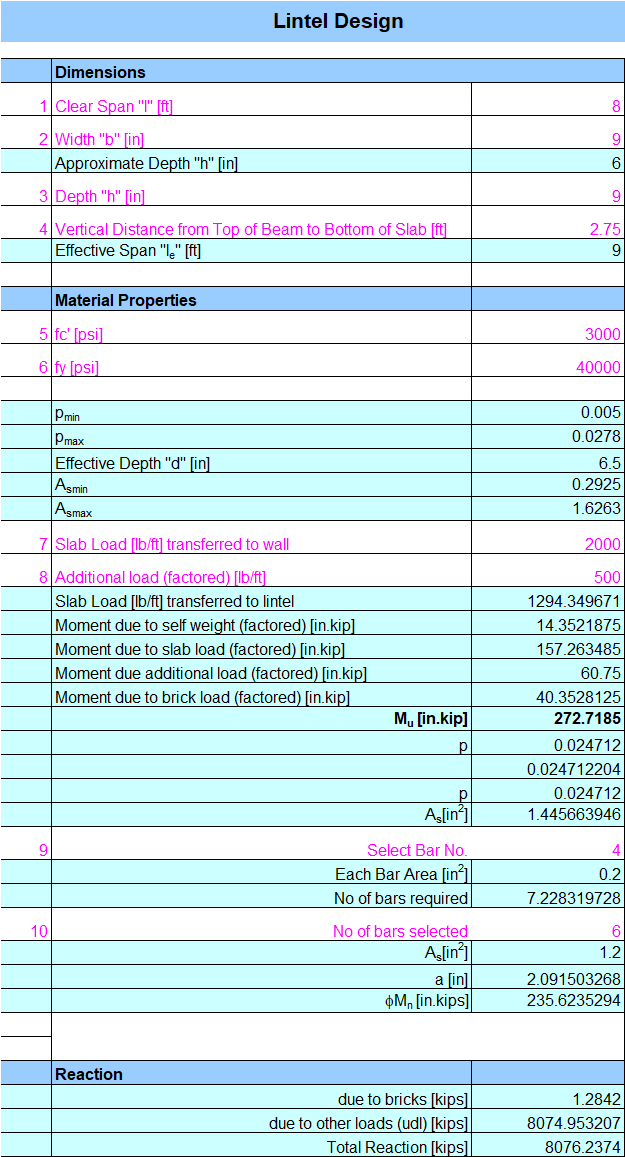This screenshot has height=1157, width=625.
Task: Click the Vertical Distance value 2.75
Action: pyautogui.click(x=548, y=222)
